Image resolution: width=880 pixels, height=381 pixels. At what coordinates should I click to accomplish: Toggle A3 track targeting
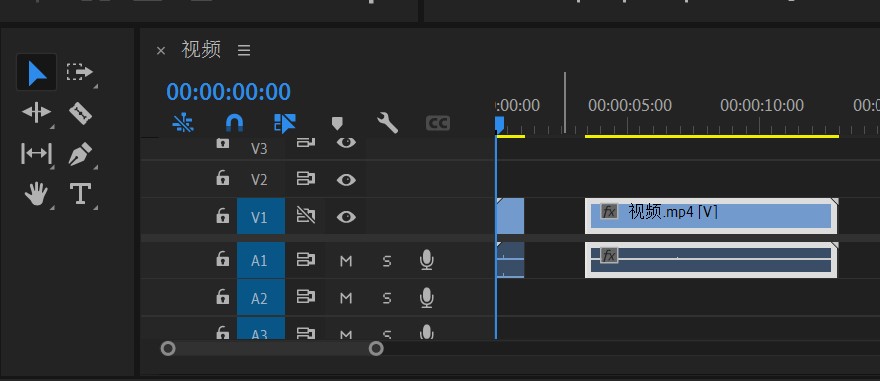tap(261, 328)
